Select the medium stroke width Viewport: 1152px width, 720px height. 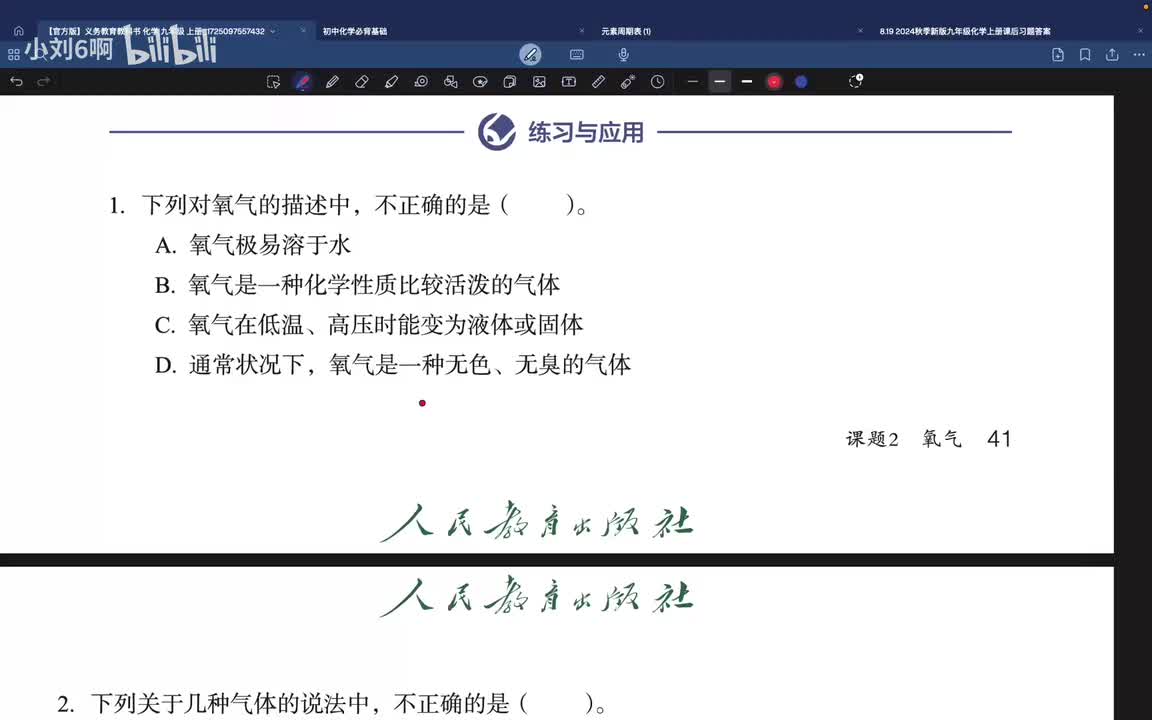tap(720, 82)
